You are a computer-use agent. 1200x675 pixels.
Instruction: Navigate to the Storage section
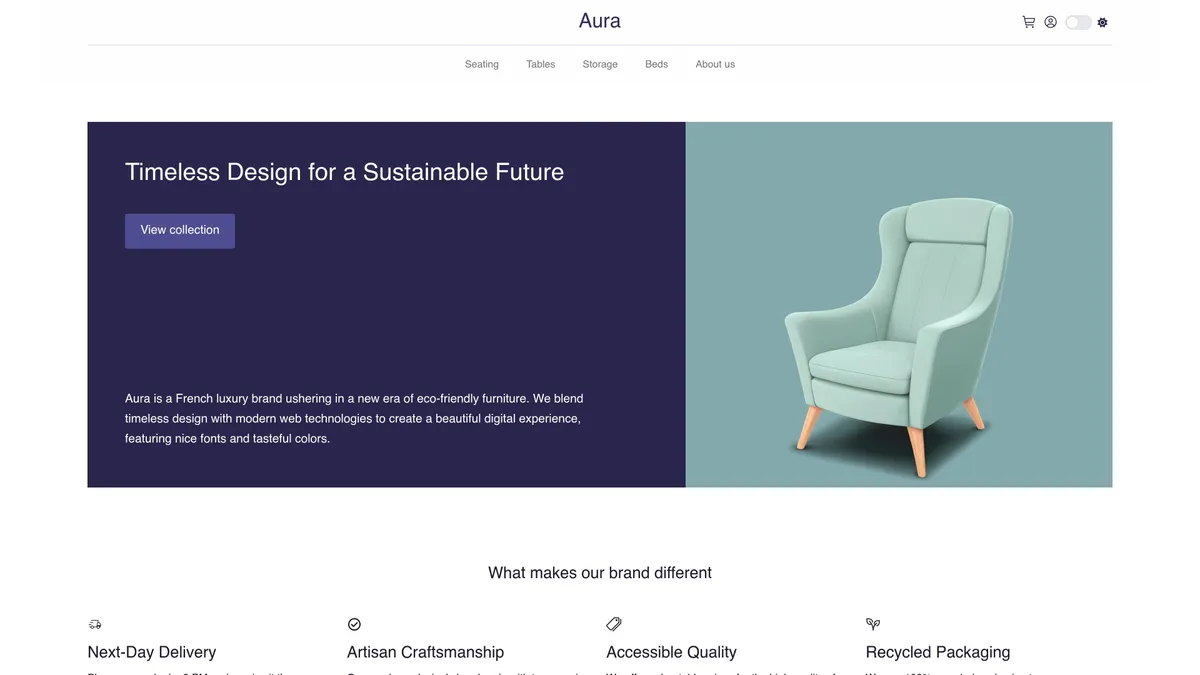[x=600, y=63]
